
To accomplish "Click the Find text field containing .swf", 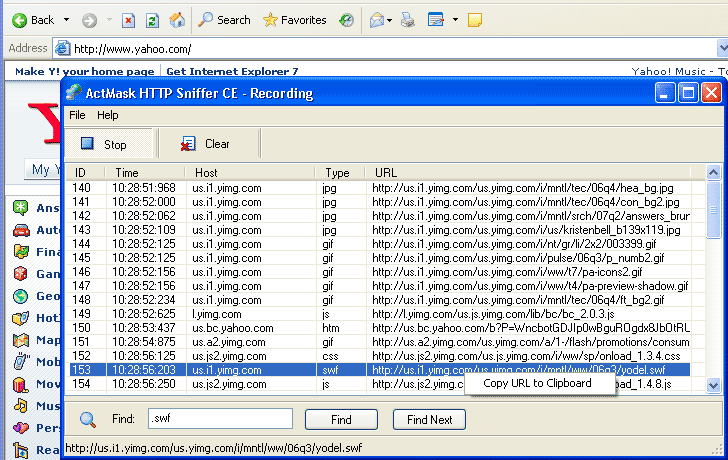I will click(221, 418).
